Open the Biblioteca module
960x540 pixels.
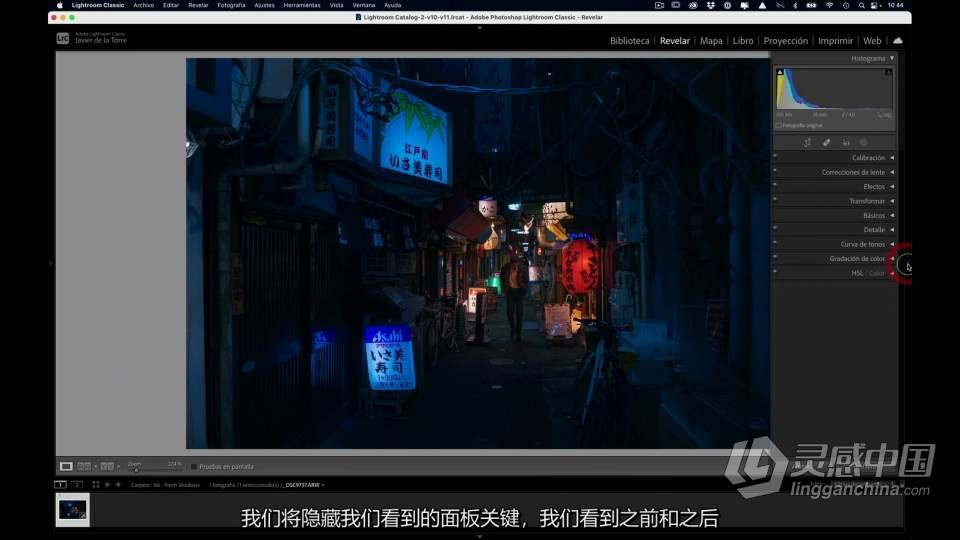pyautogui.click(x=629, y=40)
